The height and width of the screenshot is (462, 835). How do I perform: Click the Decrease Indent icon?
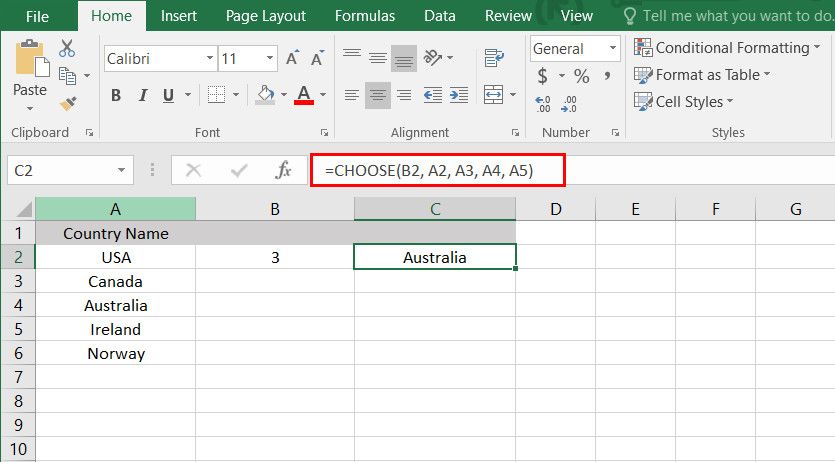432,95
